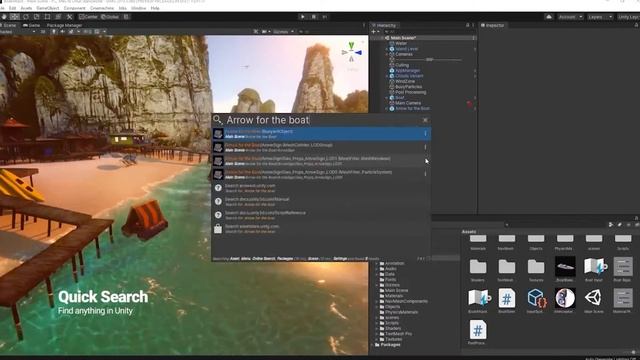640x360 pixels.
Task: Select the Move tool in the toolbar
Action: pyautogui.click(x=15, y=17)
